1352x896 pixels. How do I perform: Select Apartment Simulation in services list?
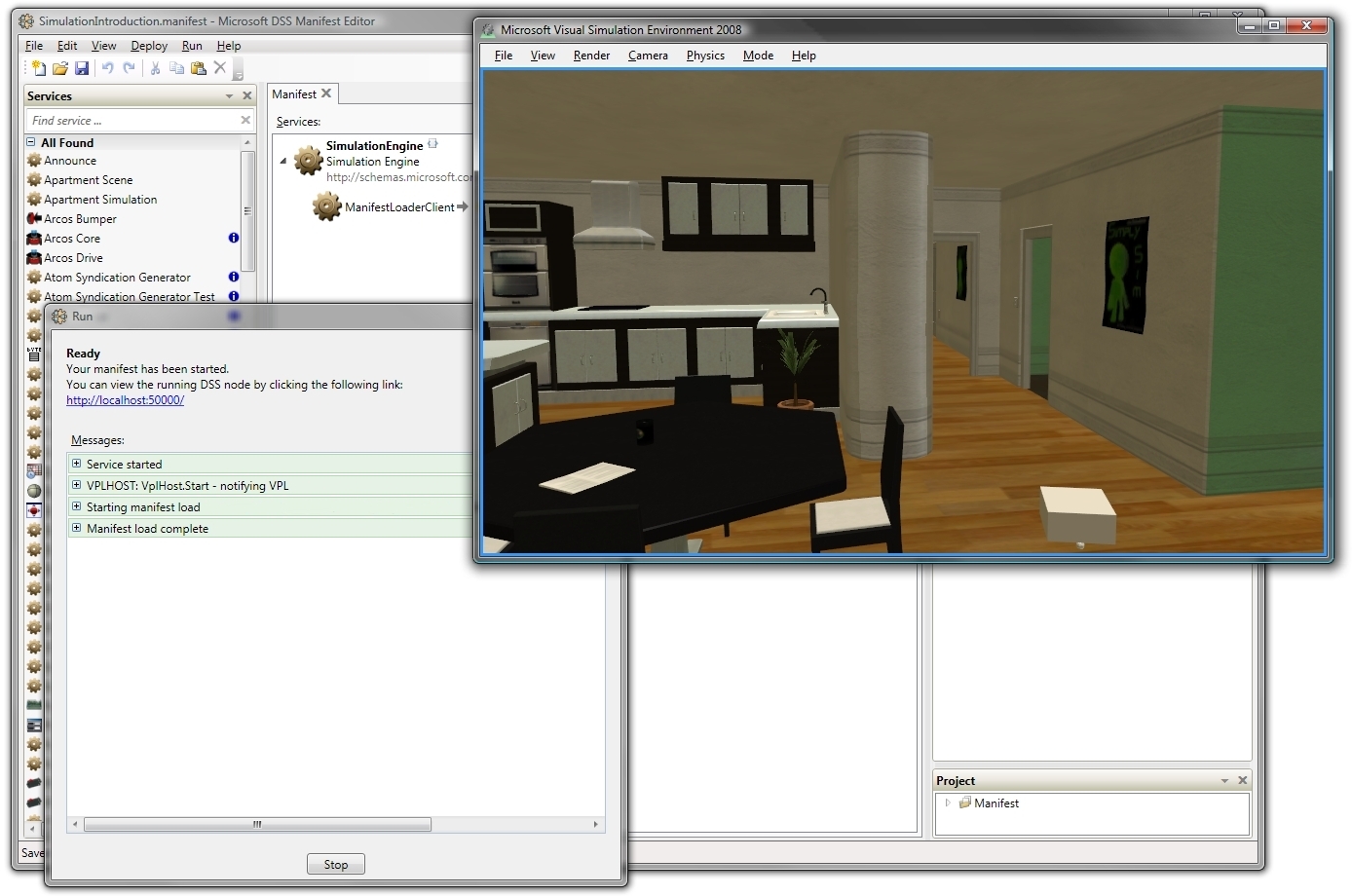coord(100,200)
